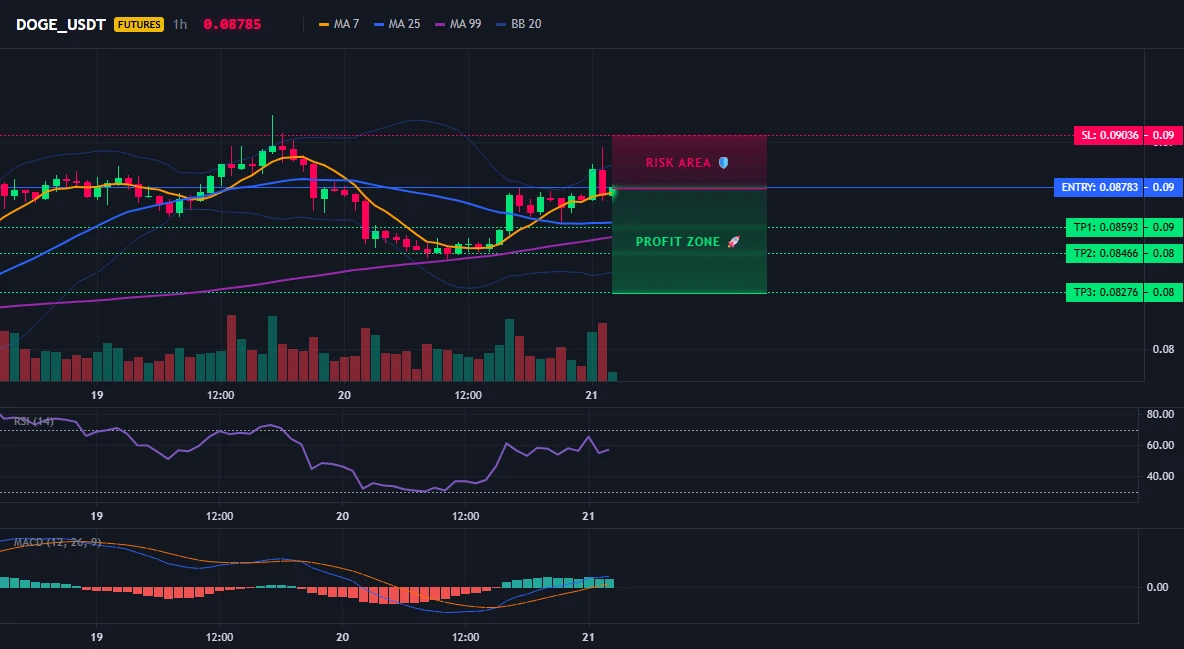Image resolution: width=1184 pixels, height=649 pixels.
Task: Click date 20 on the main chart time axis
Action: pos(344,395)
